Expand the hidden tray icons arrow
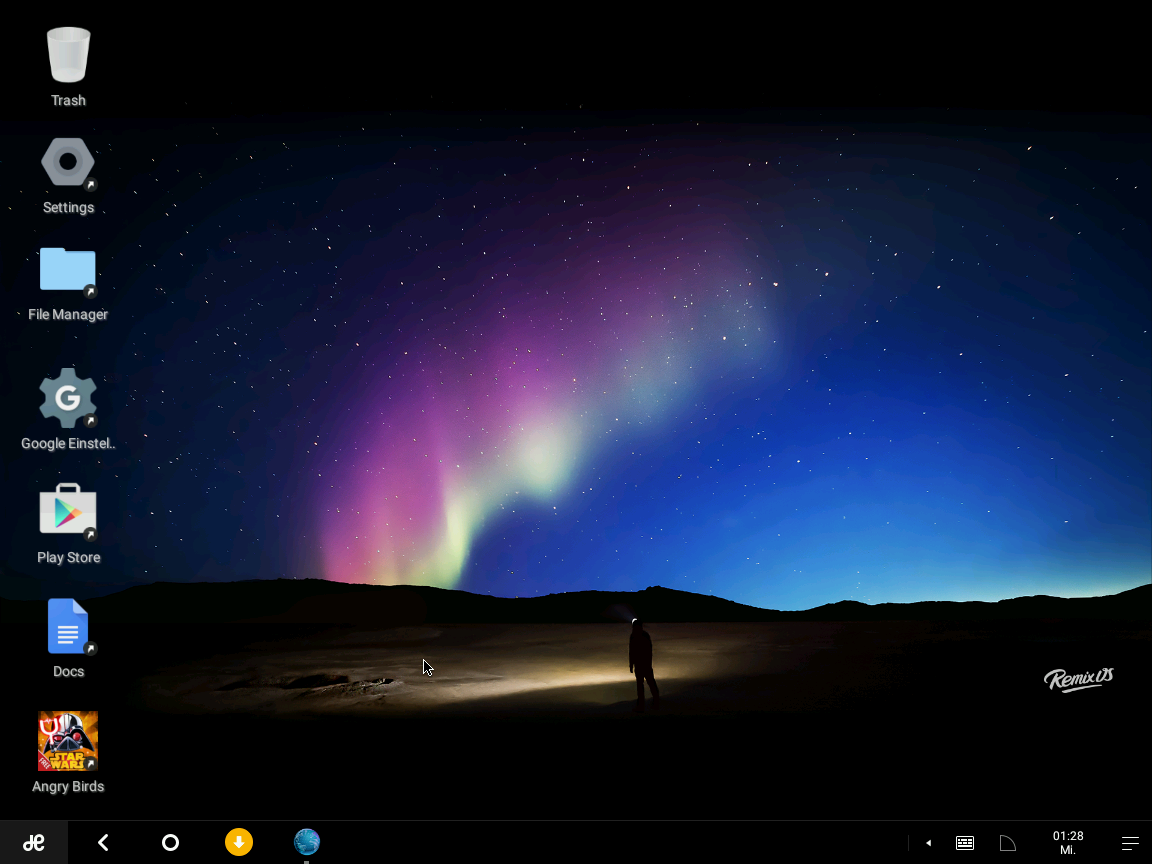Screen dimensions: 1152x864 point(928,842)
